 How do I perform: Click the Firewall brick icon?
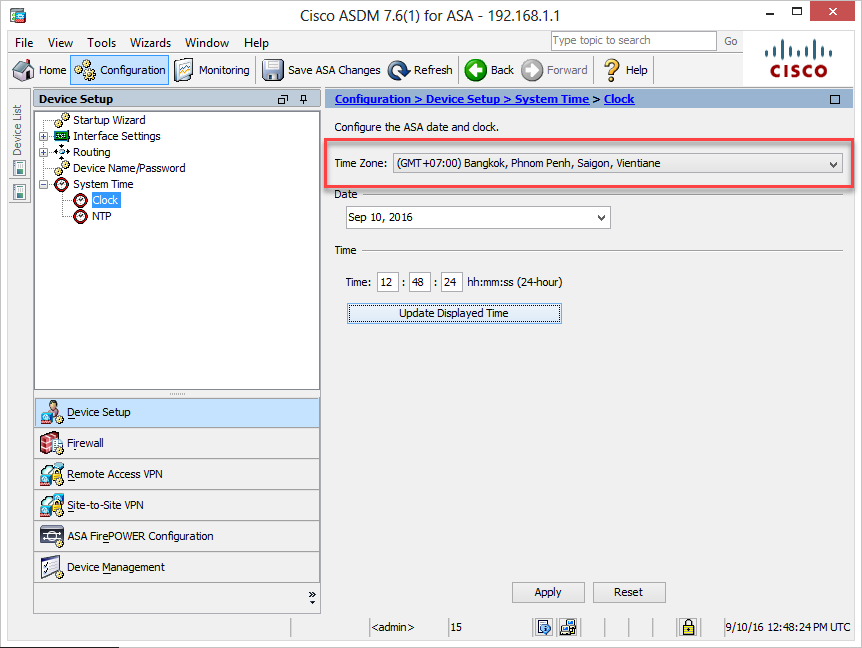coord(52,443)
